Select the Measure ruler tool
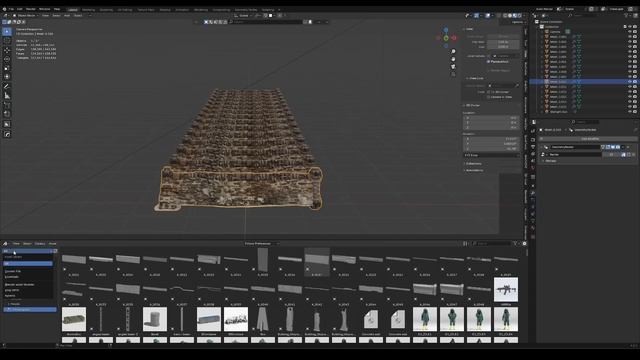This screenshot has height=360, width=640. coord(7,96)
